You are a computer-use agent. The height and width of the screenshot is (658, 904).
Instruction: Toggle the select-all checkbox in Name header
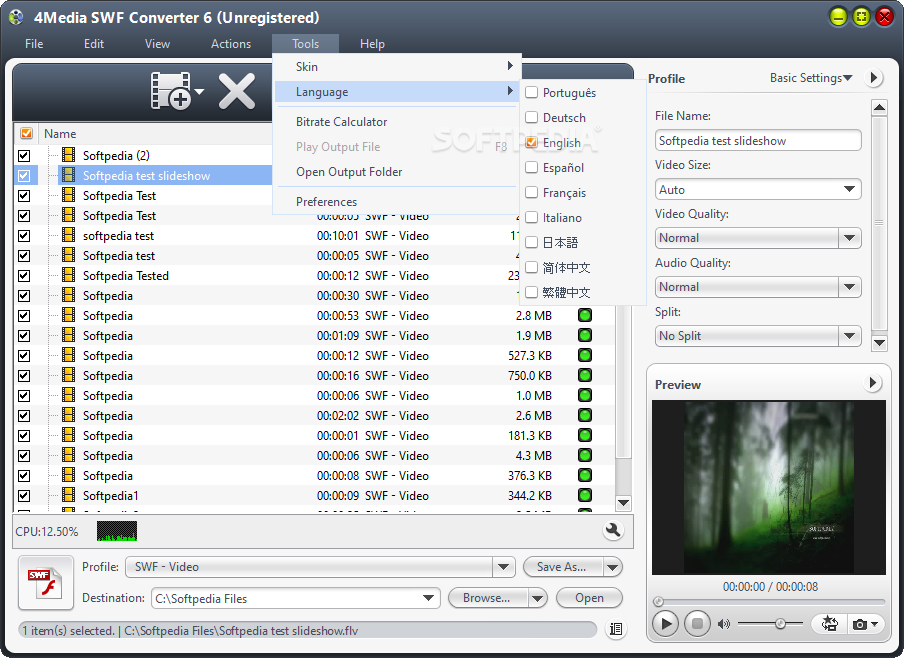coord(26,133)
